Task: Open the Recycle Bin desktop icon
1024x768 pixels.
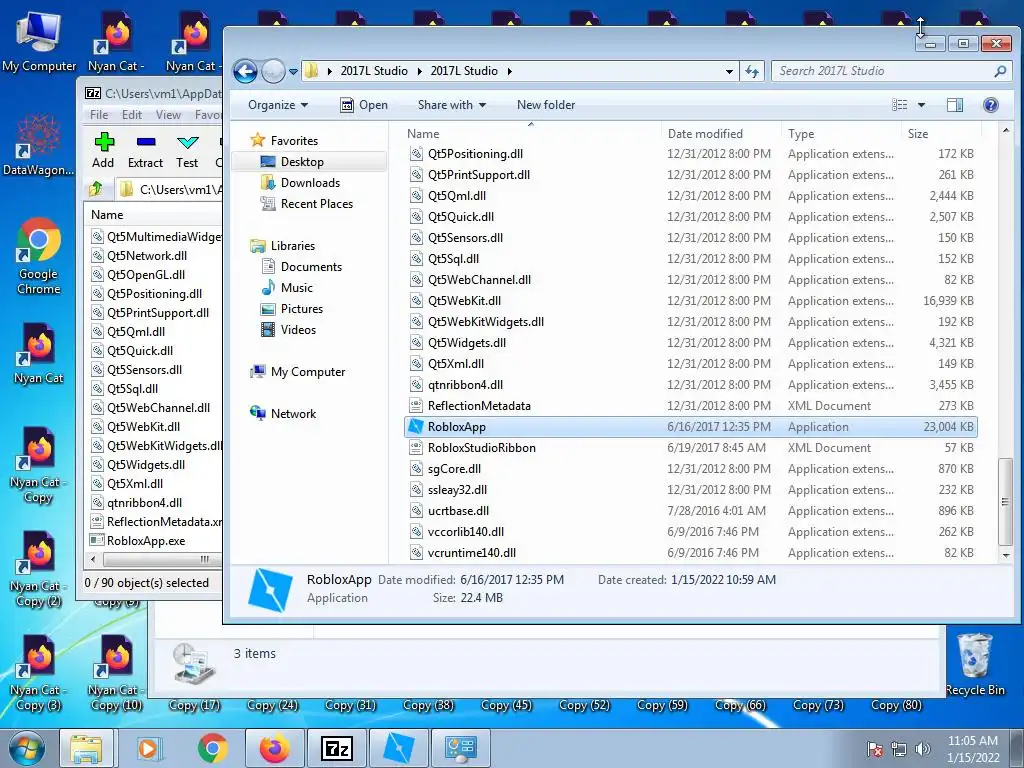Action: [975, 665]
